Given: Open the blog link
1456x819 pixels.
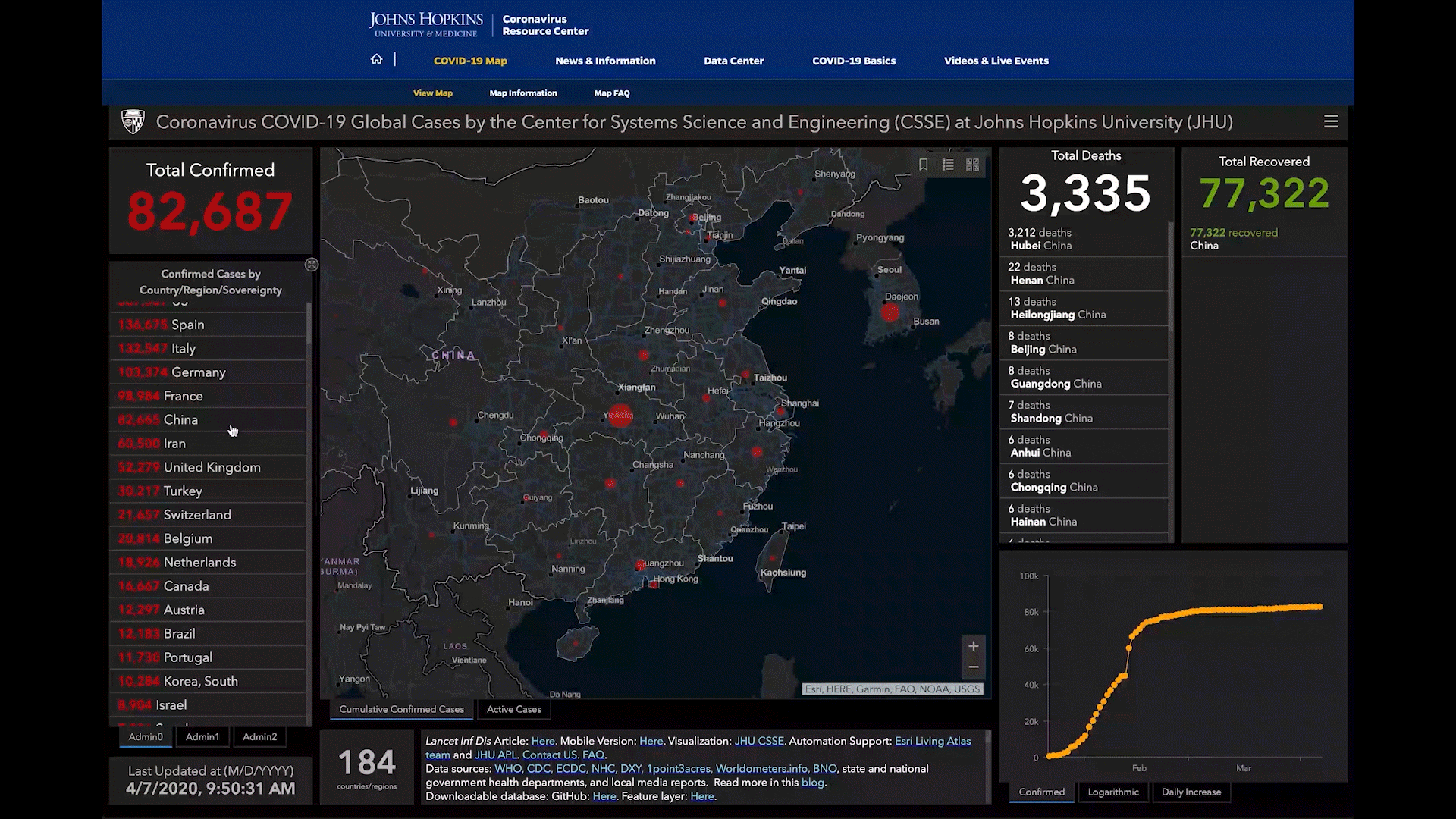Looking at the screenshot, I should pyautogui.click(x=812, y=783).
